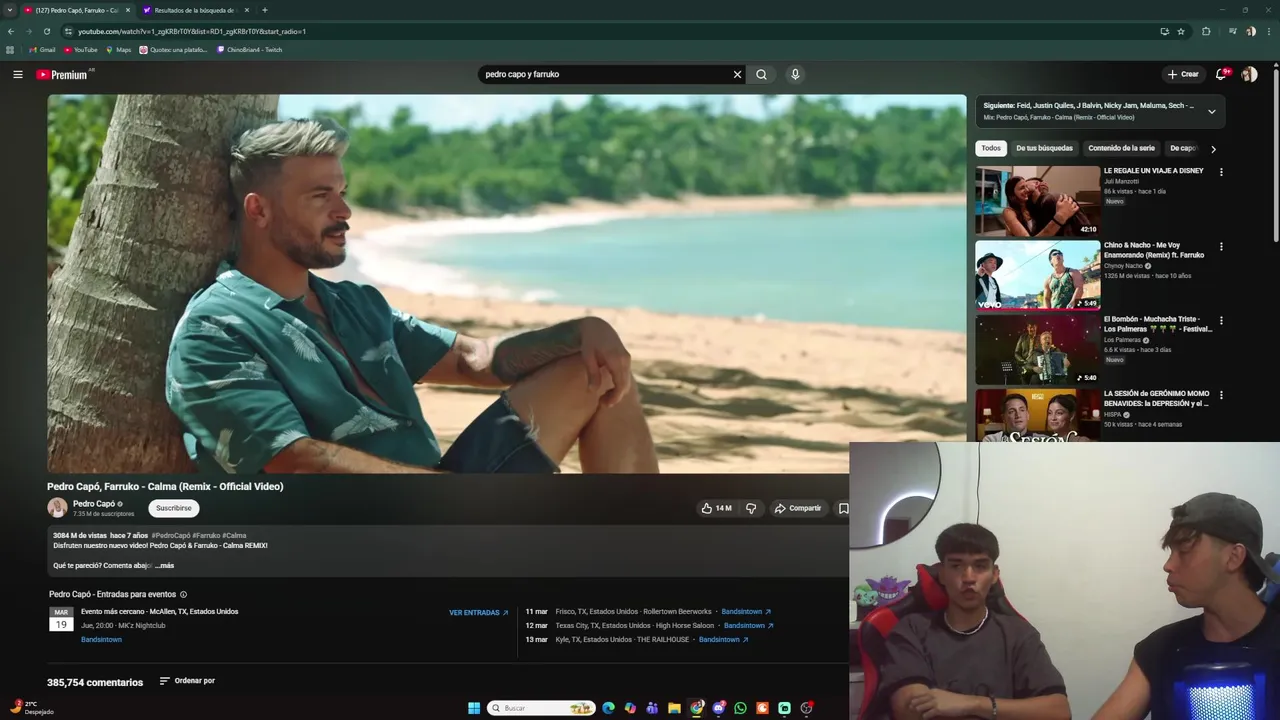Click the main video player
The image size is (1280, 720).
tap(506, 284)
